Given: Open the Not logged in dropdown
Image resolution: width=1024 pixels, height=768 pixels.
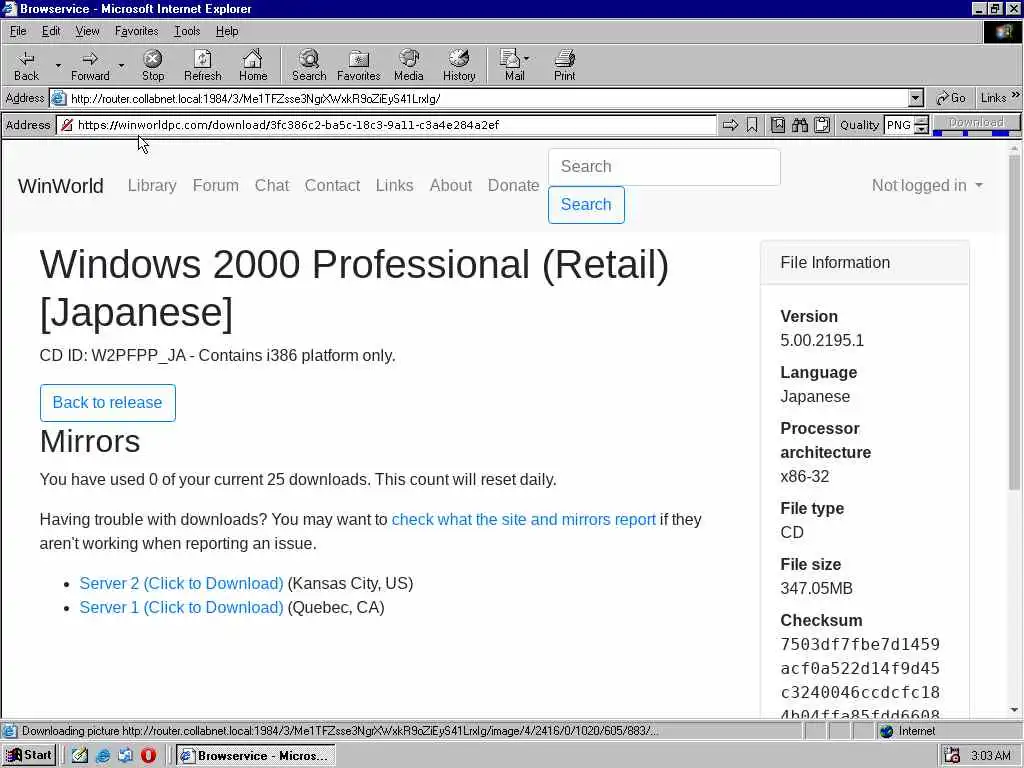Looking at the screenshot, I should tap(927, 185).
